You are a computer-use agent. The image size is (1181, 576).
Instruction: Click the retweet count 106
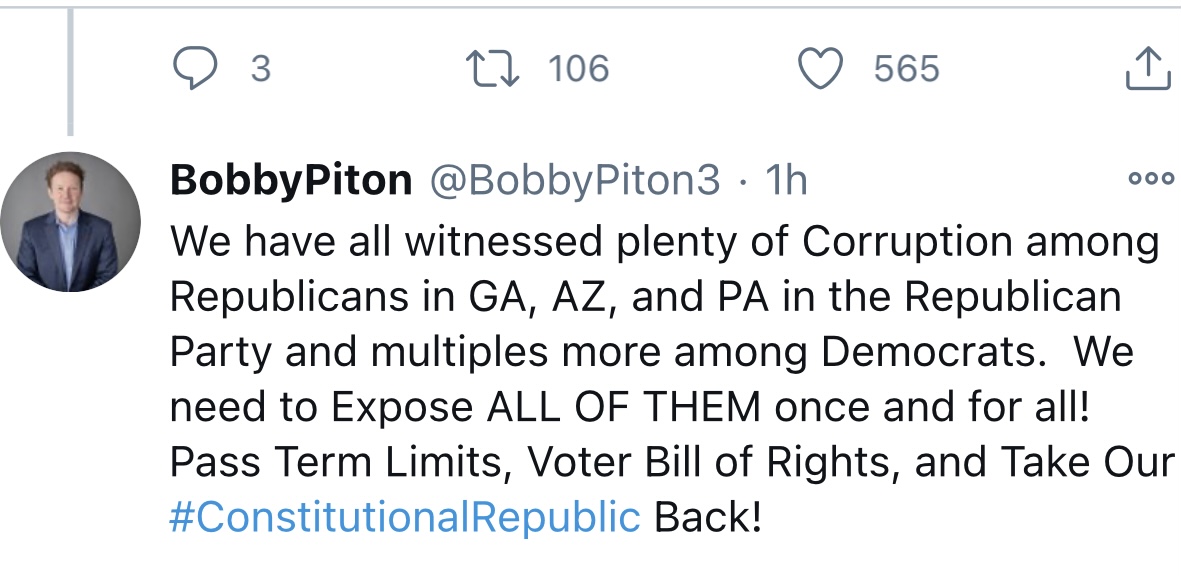tap(578, 69)
